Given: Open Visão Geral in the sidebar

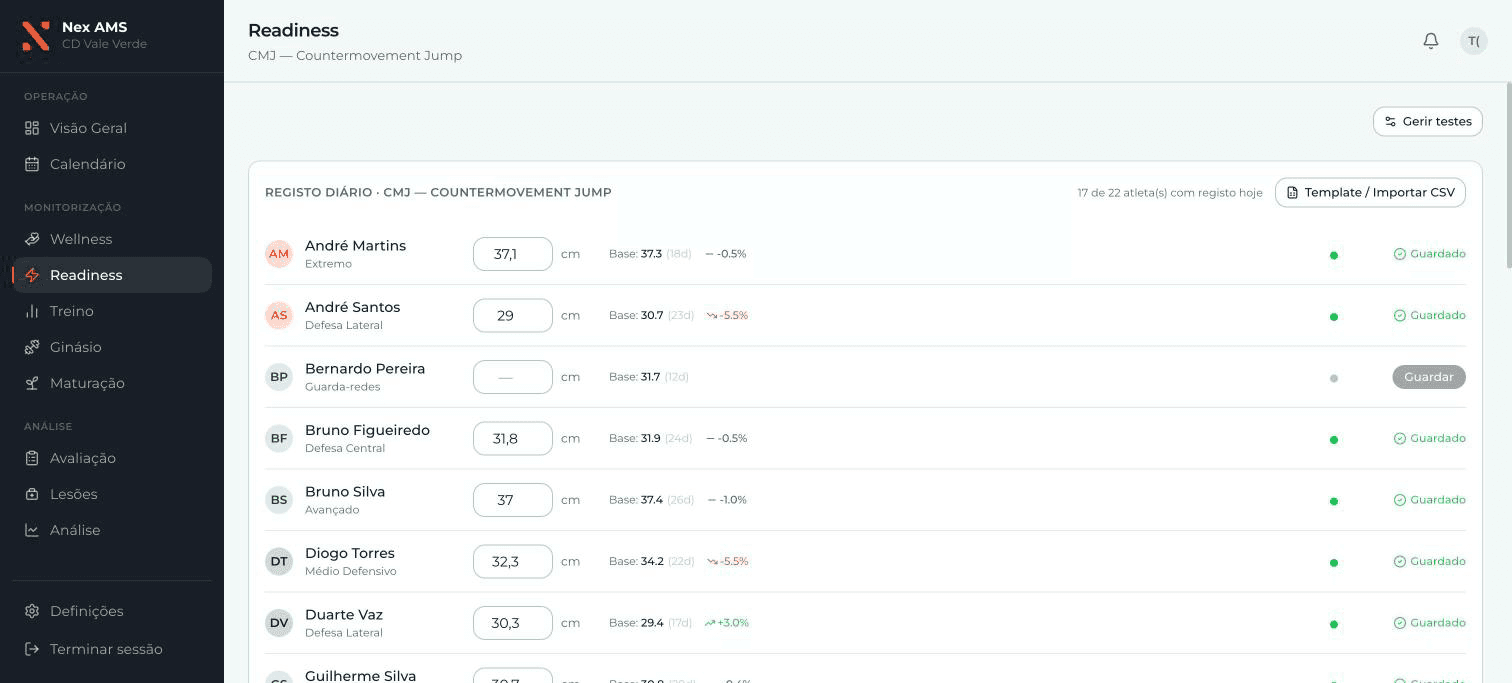Looking at the screenshot, I should [x=112, y=128].
